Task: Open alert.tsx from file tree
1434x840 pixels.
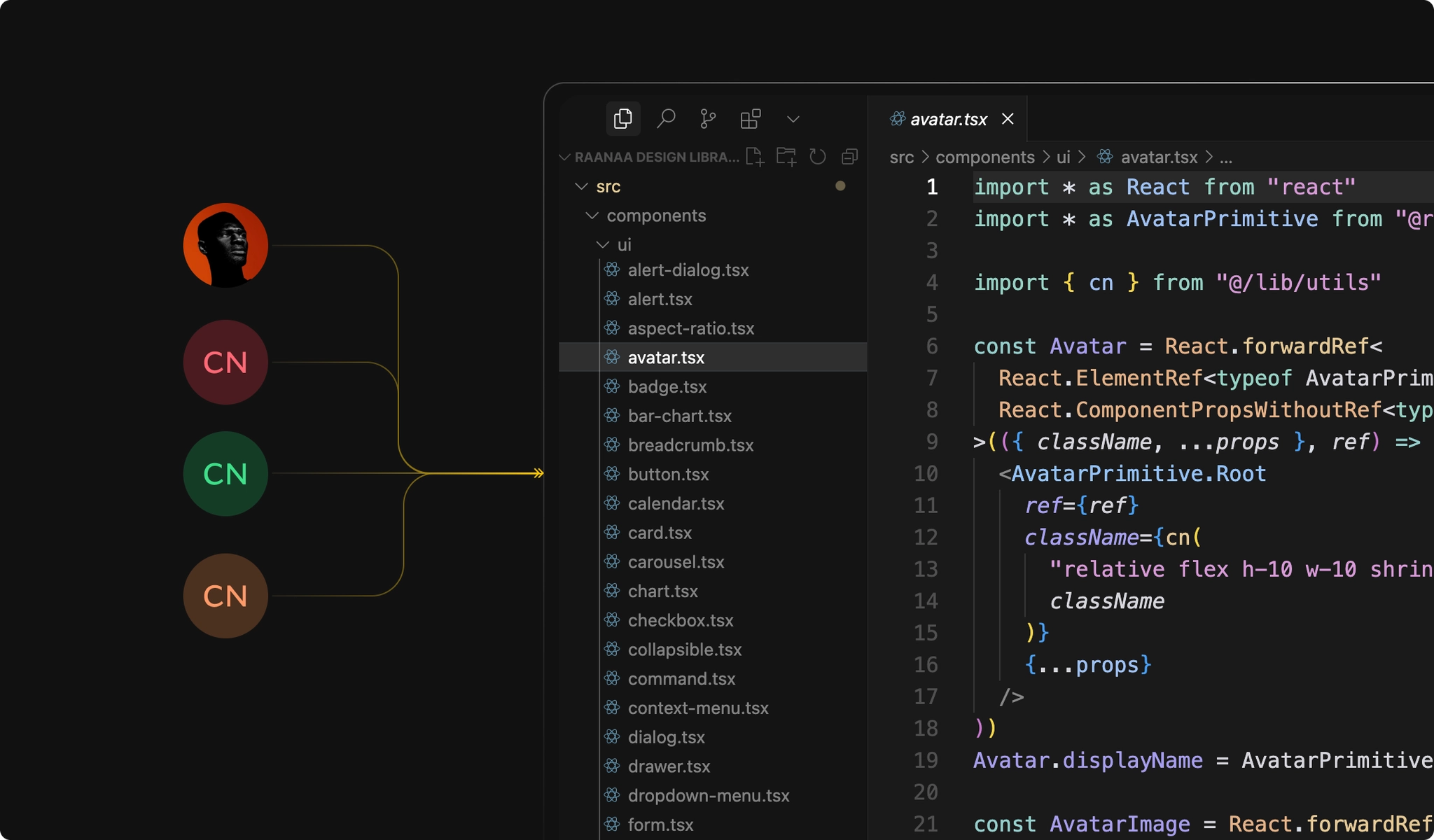Action: pos(660,300)
